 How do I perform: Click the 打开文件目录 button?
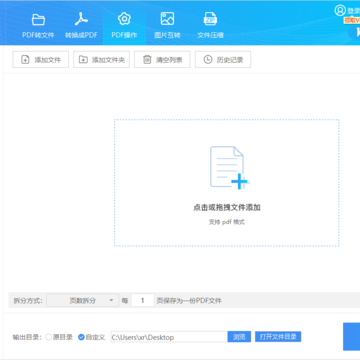(x=278, y=337)
